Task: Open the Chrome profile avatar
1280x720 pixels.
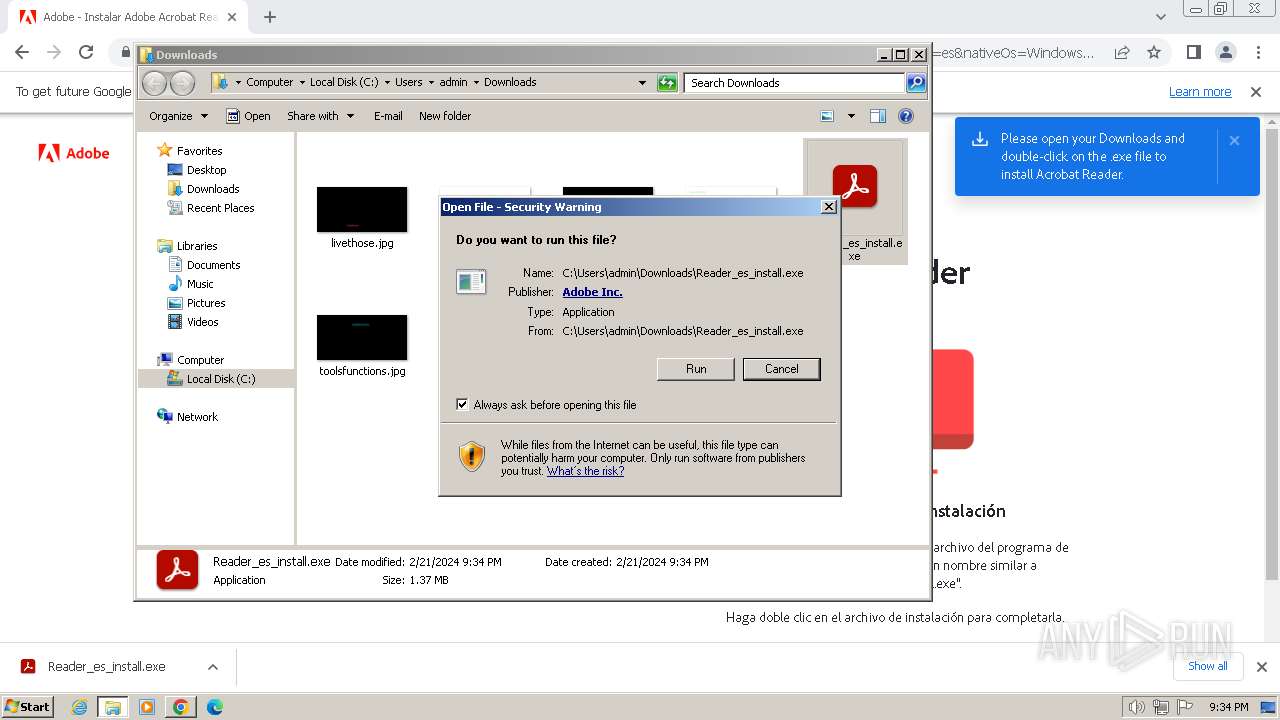Action: 1225,52
